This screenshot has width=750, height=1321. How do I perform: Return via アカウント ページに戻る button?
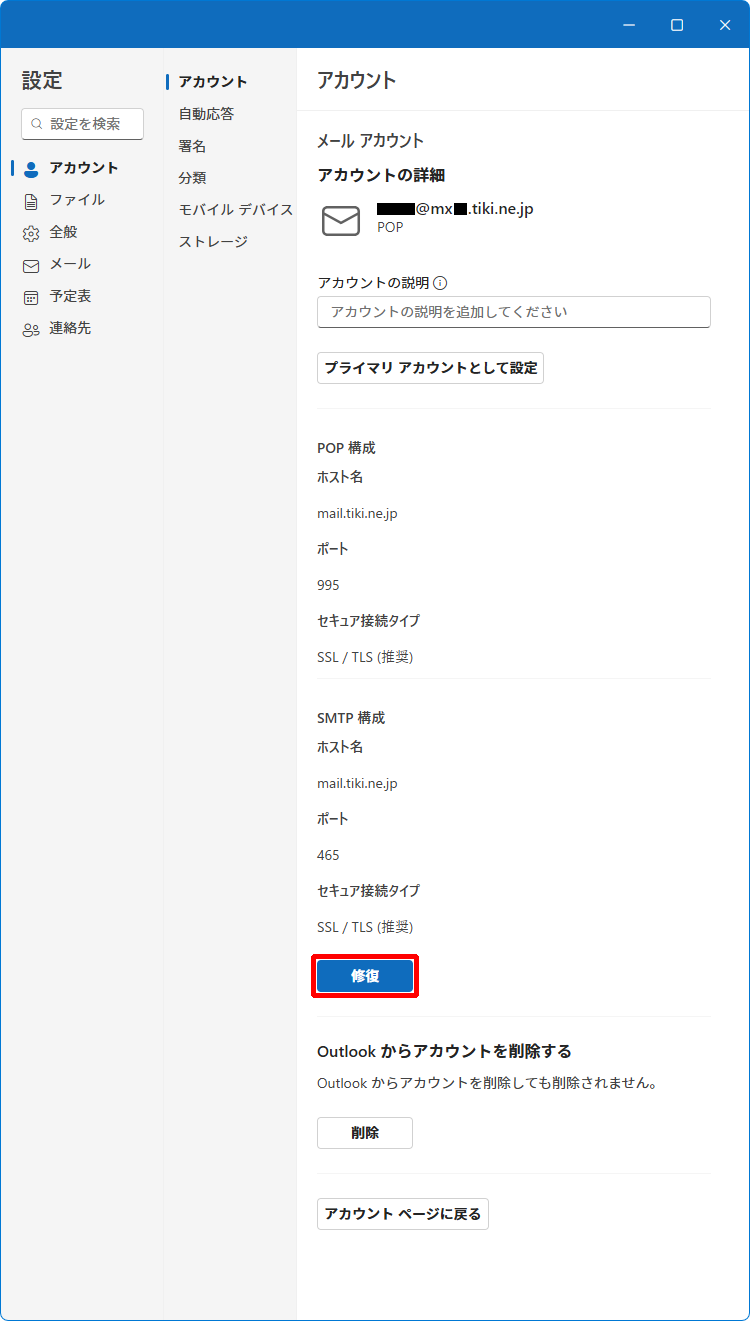tap(402, 1214)
